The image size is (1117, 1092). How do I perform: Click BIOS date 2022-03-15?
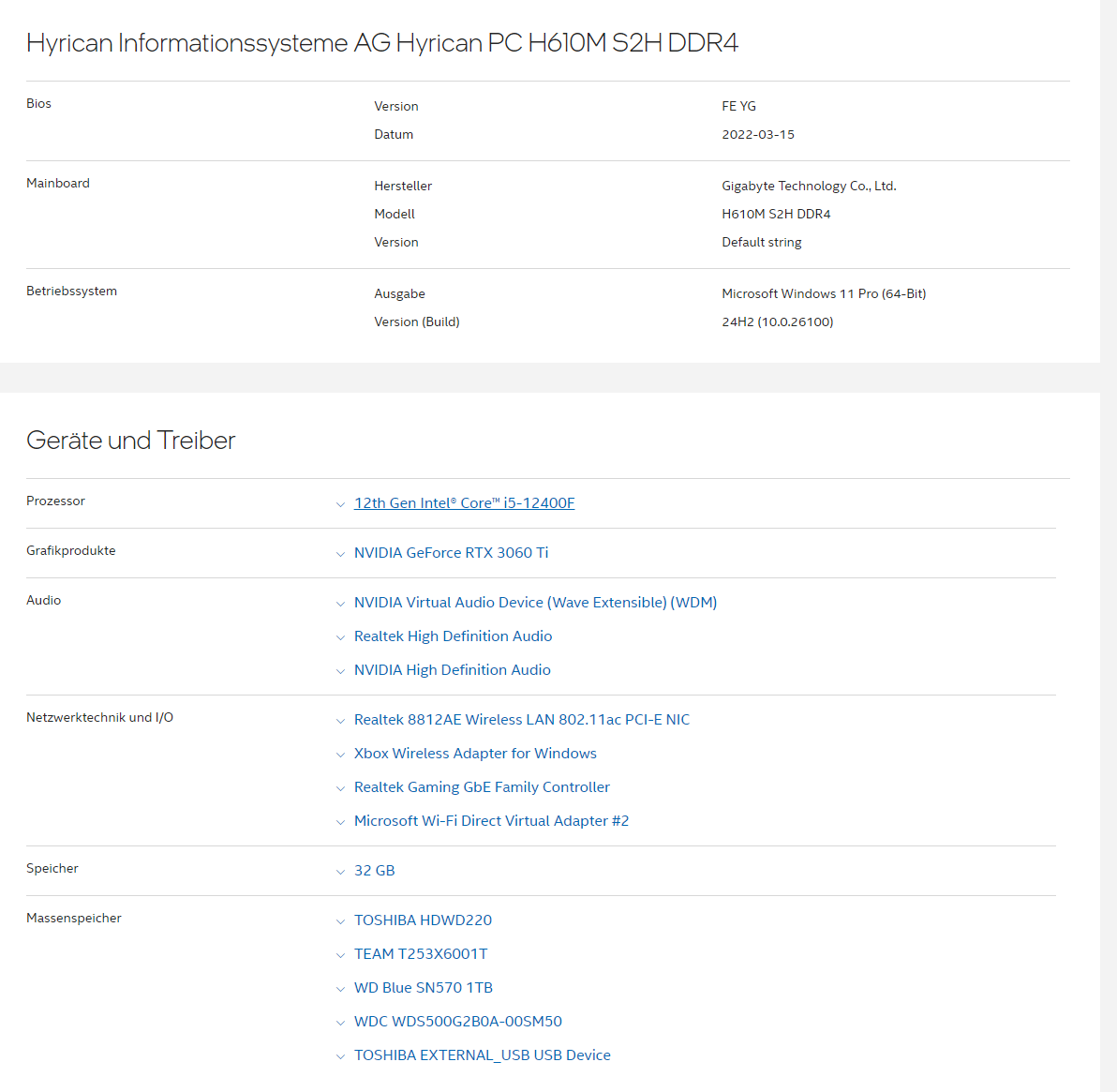coord(758,134)
